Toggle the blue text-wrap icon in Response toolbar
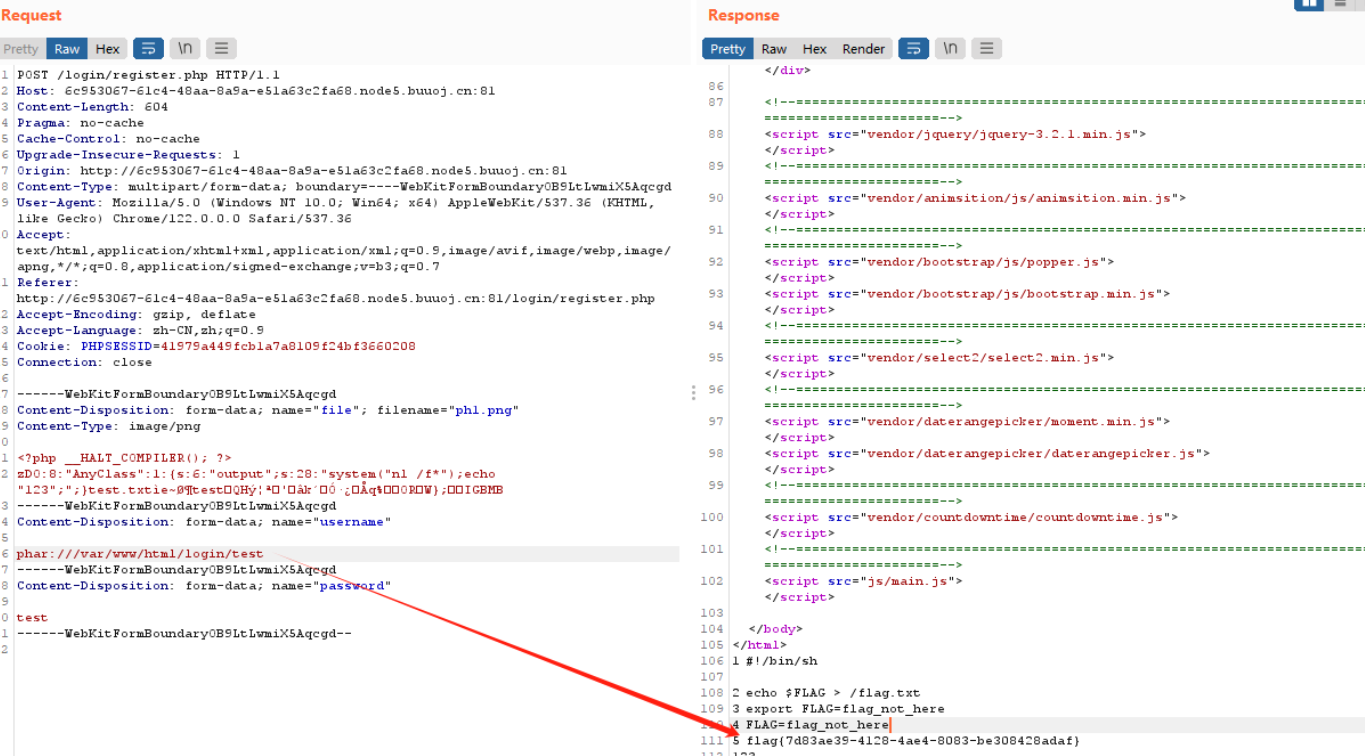Screen dimensions: 1365x756 point(914,48)
